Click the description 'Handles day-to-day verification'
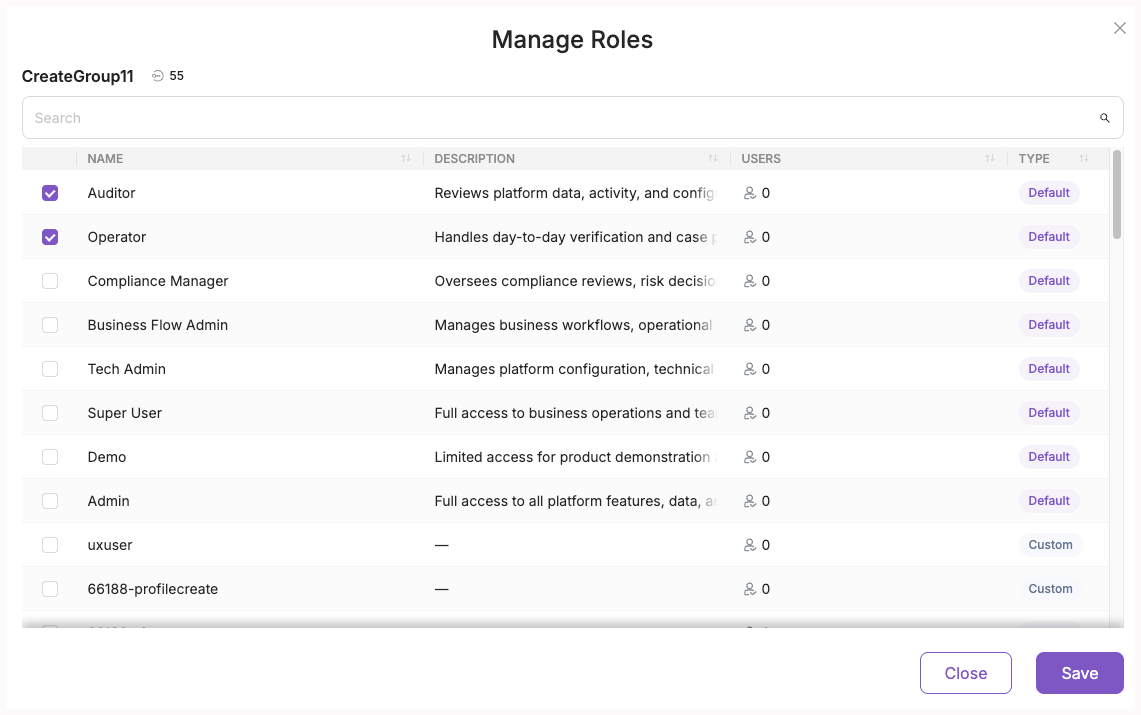 (575, 237)
